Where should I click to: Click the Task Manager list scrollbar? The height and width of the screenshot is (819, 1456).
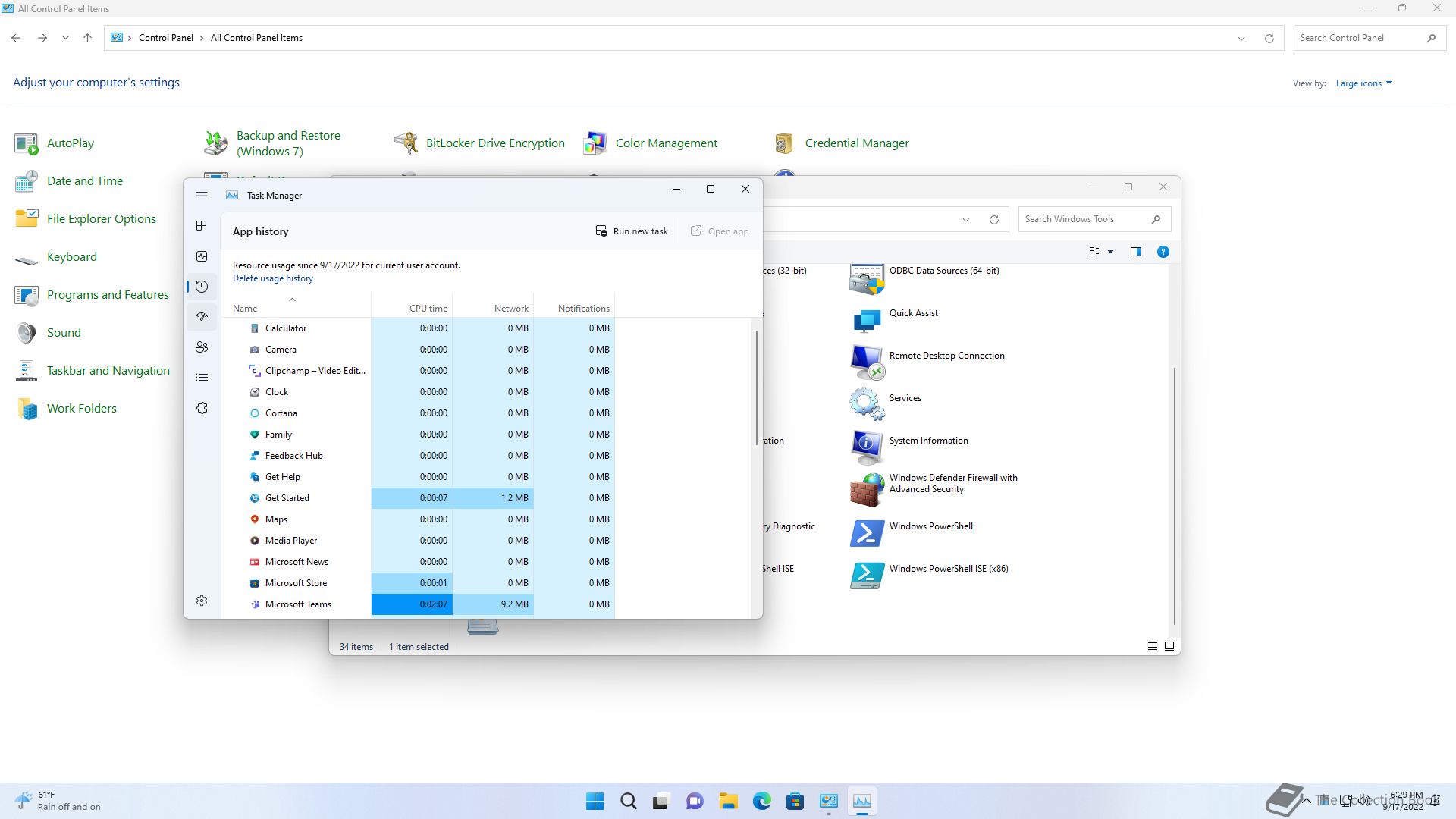[756, 388]
